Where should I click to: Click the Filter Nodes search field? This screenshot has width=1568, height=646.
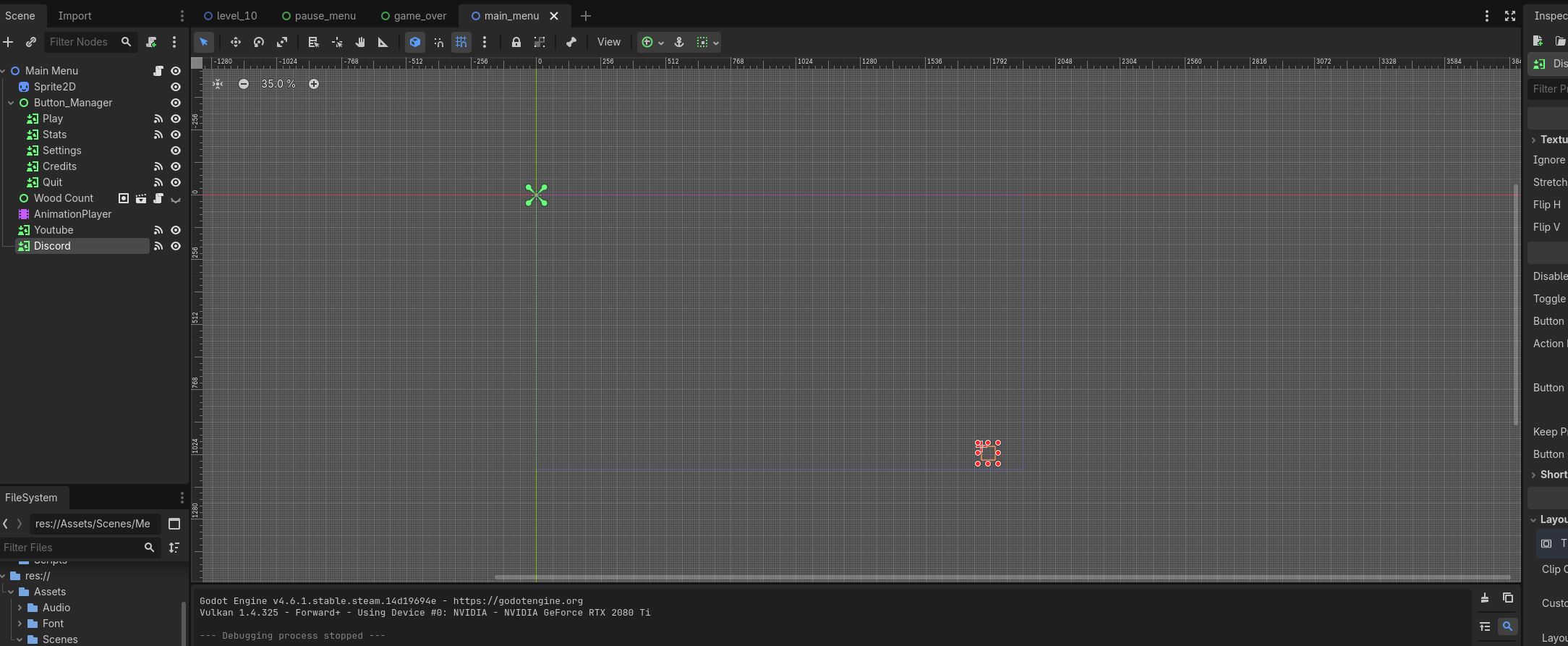81,43
